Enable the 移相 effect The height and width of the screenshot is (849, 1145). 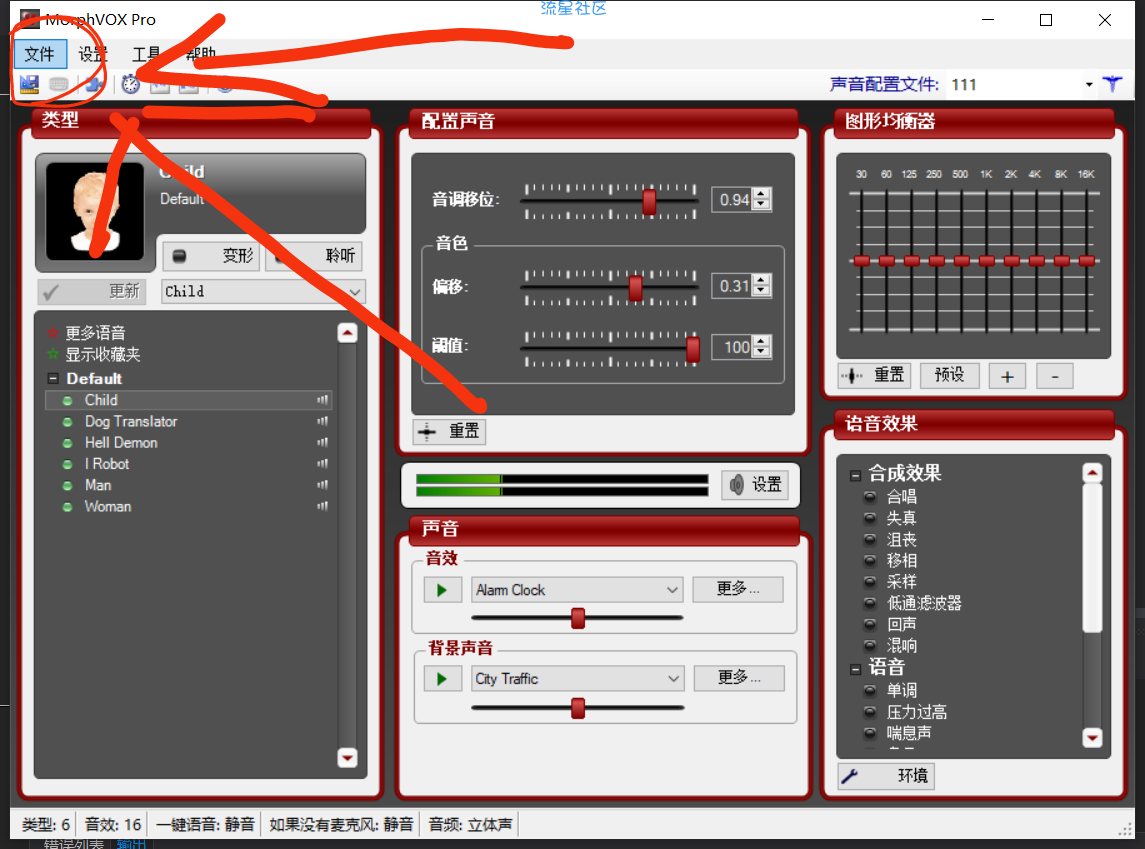point(870,561)
